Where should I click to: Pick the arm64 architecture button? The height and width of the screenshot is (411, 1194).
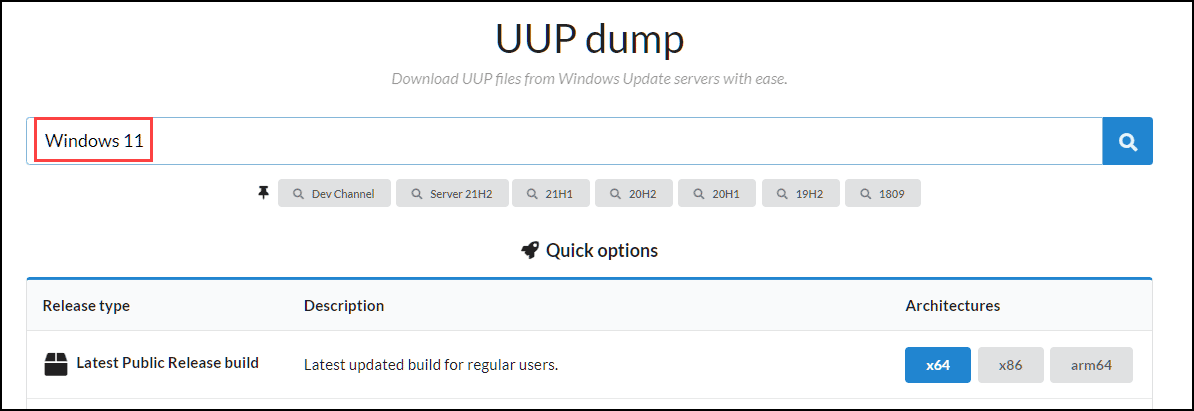[x=1091, y=365]
